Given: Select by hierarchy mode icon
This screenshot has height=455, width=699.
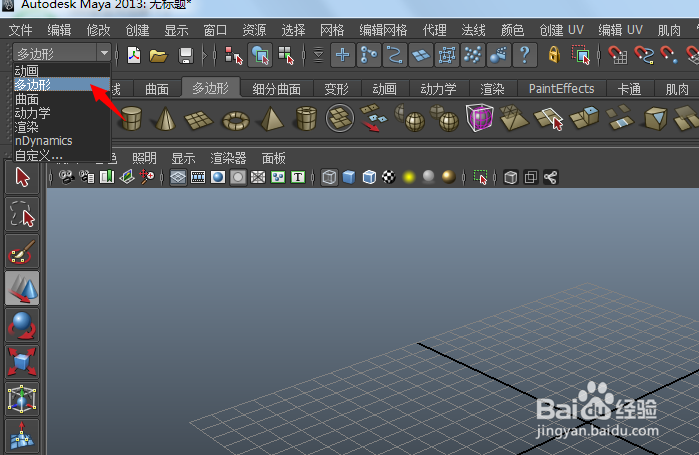Looking at the screenshot, I should pos(234,56).
